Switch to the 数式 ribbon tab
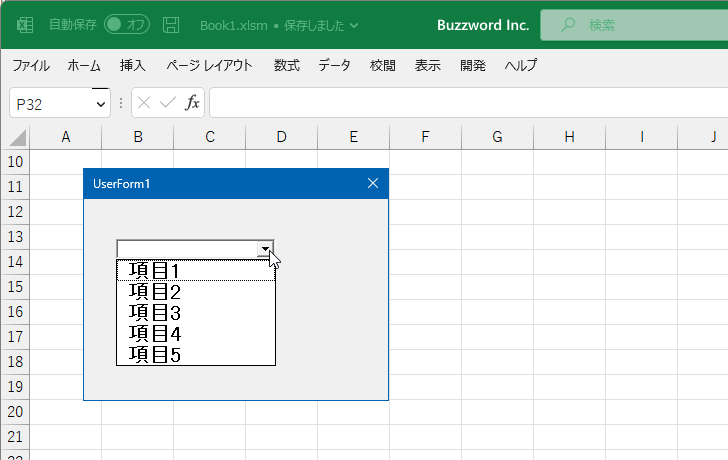The height and width of the screenshot is (460, 728). (x=286, y=66)
